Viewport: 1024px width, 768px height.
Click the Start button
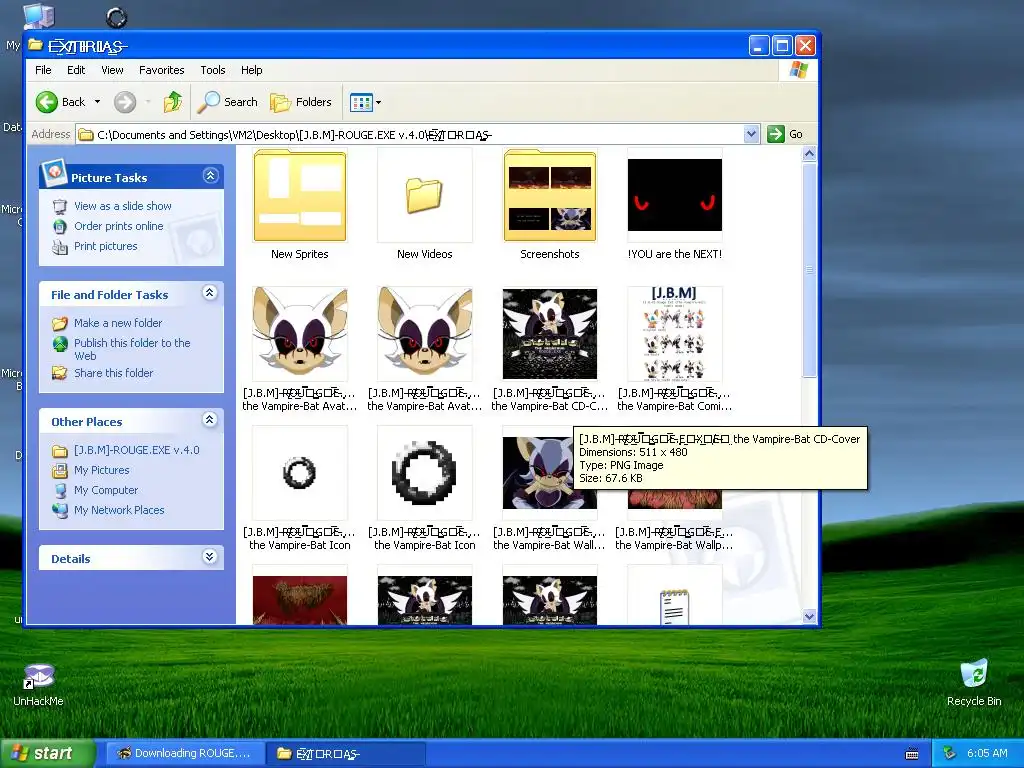click(x=47, y=754)
